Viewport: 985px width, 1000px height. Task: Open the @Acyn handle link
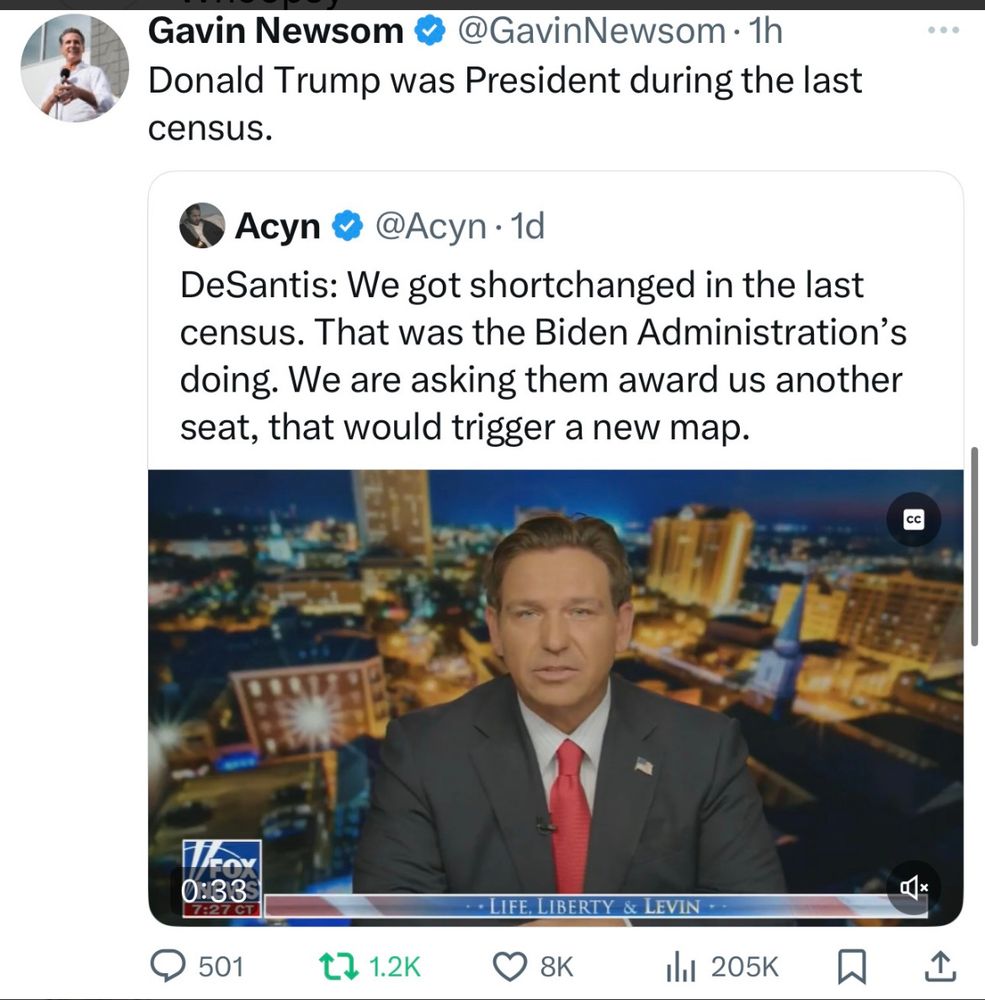tap(431, 226)
